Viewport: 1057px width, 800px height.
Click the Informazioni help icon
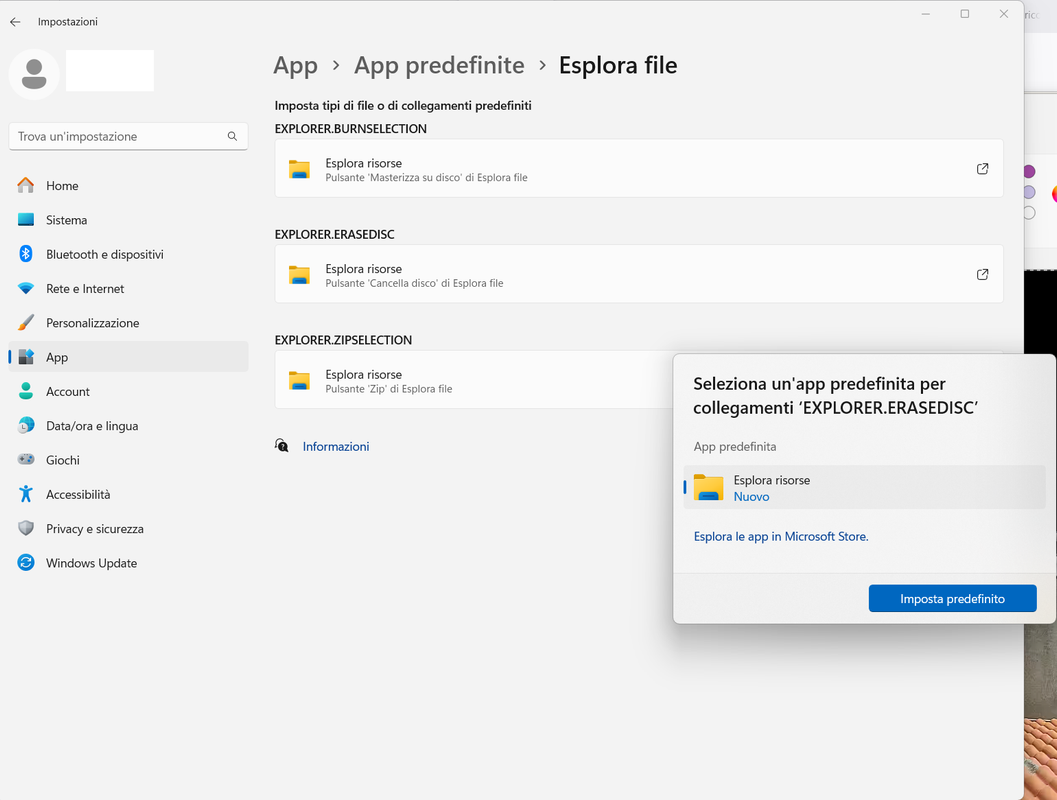(282, 445)
